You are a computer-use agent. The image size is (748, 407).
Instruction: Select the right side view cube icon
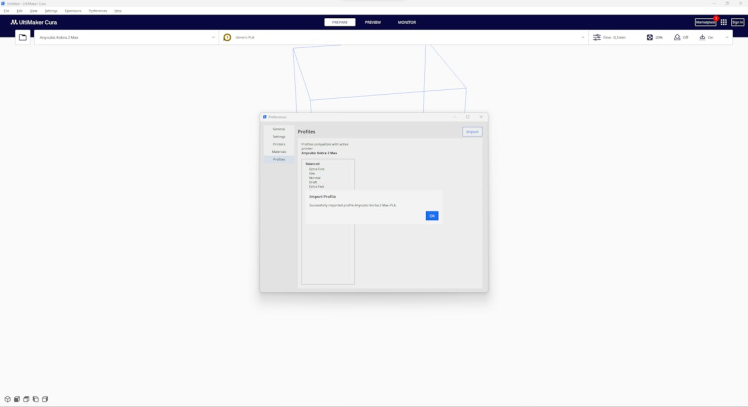click(45, 399)
